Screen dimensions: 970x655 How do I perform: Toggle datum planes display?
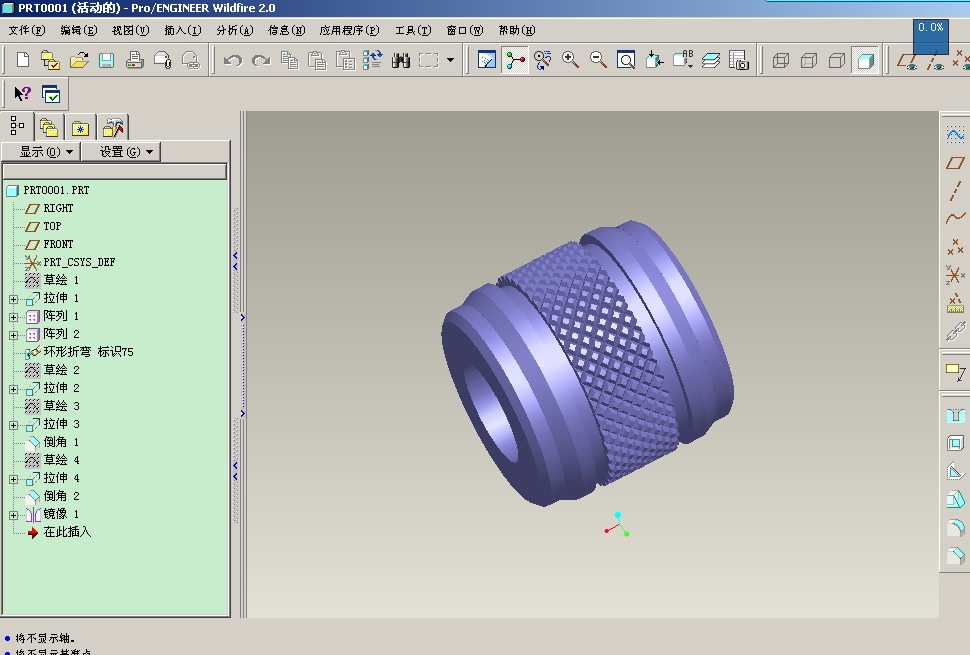click(x=907, y=61)
